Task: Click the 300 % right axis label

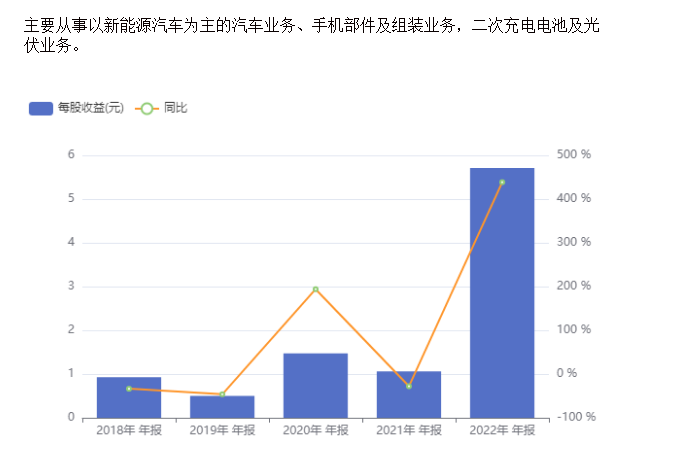Action: (573, 242)
